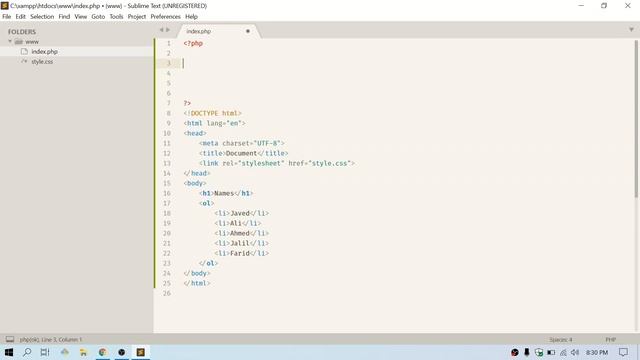640x360 pixels.
Task: Open the Goto menu
Action: 98,17
